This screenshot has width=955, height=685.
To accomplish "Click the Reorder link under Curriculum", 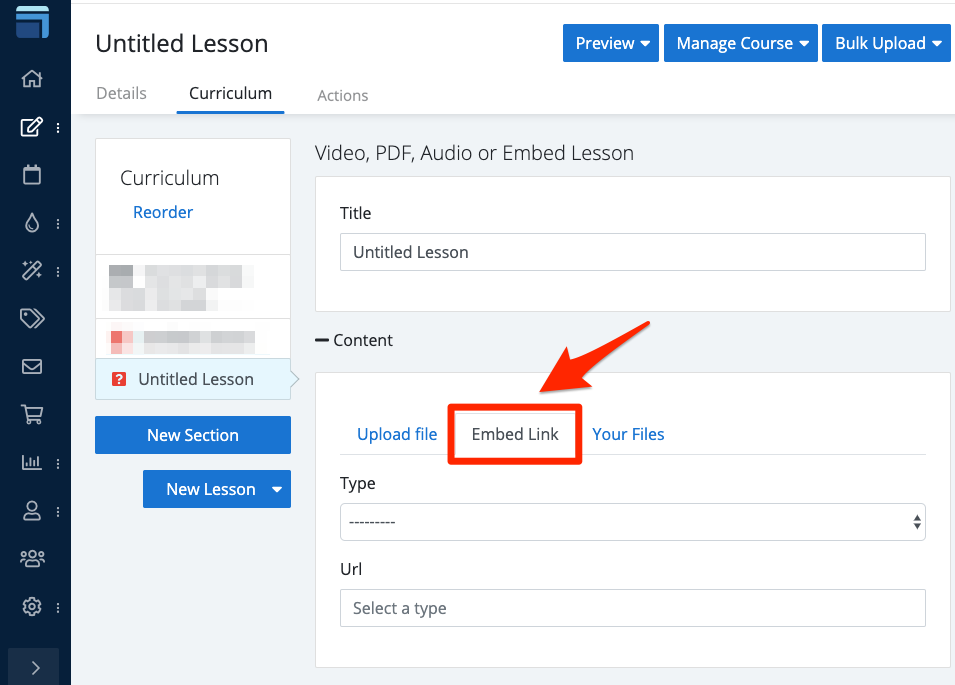I will tap(163, 212).
